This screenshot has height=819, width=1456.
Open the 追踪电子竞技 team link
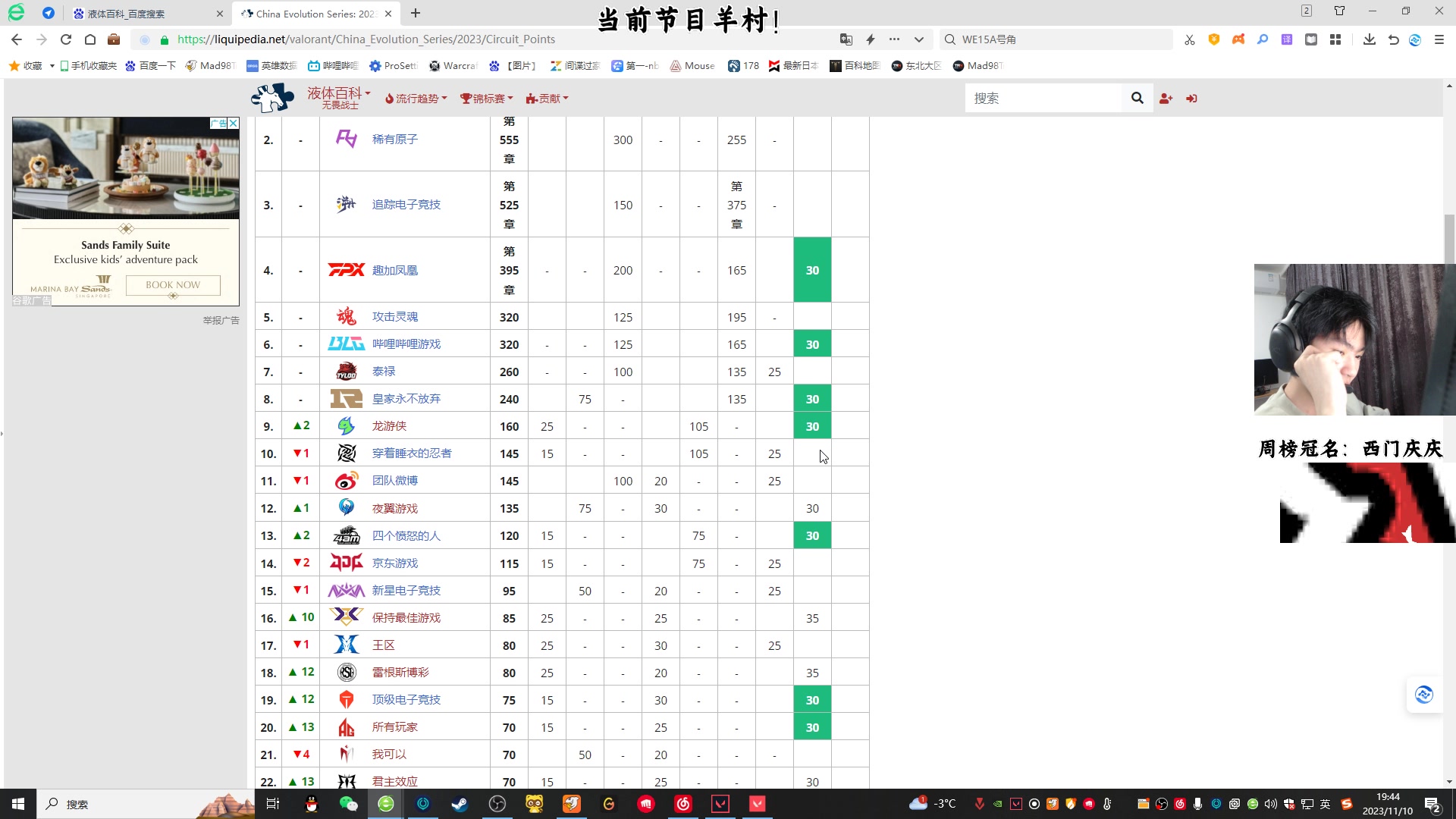click(x=406, y=205)
